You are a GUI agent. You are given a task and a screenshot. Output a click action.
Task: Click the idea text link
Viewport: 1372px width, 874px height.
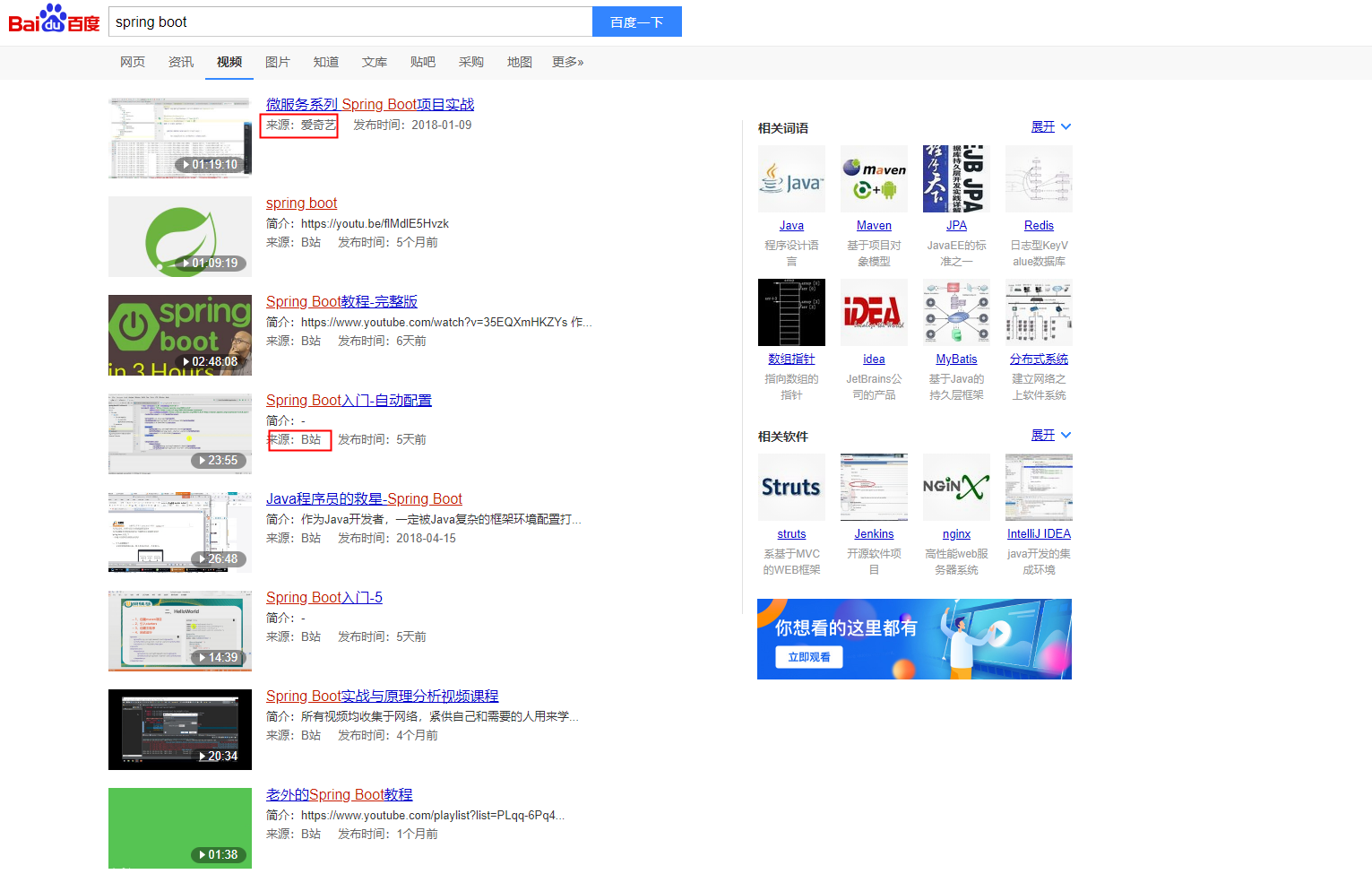[874, 359]
